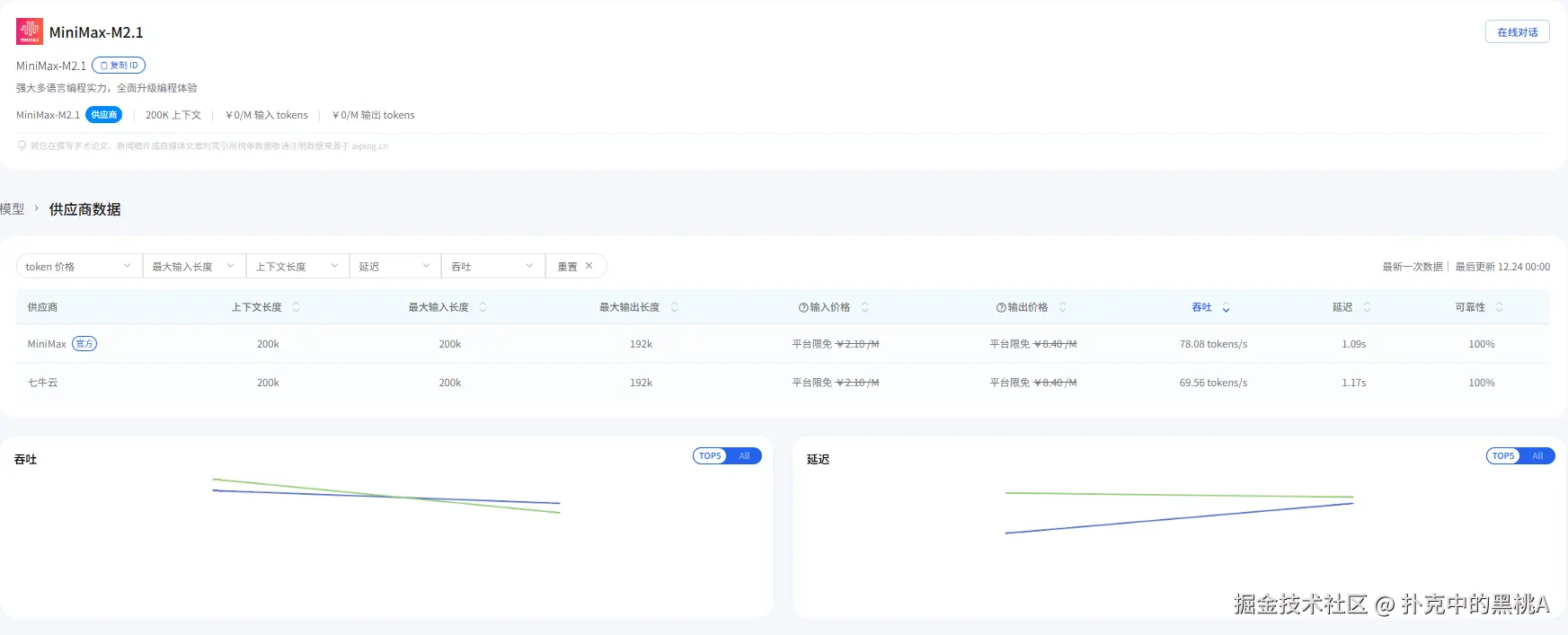Sort by 延迟 column arrows

coord(1367,307)
